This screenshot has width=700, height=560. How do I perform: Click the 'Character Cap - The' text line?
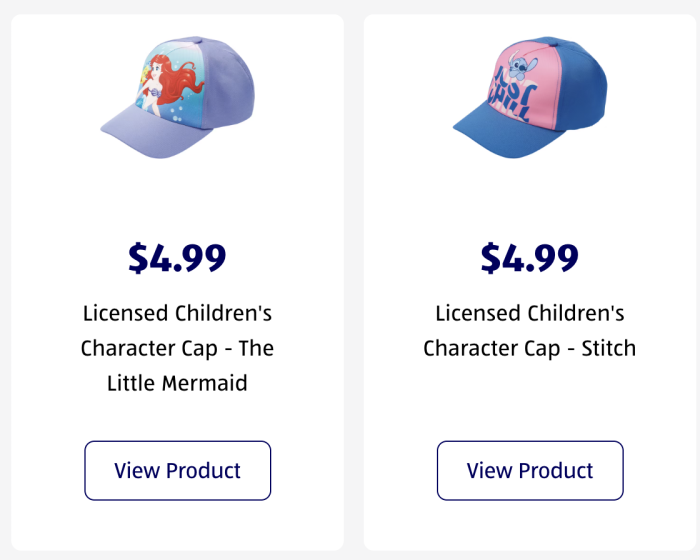coord(177,348)
